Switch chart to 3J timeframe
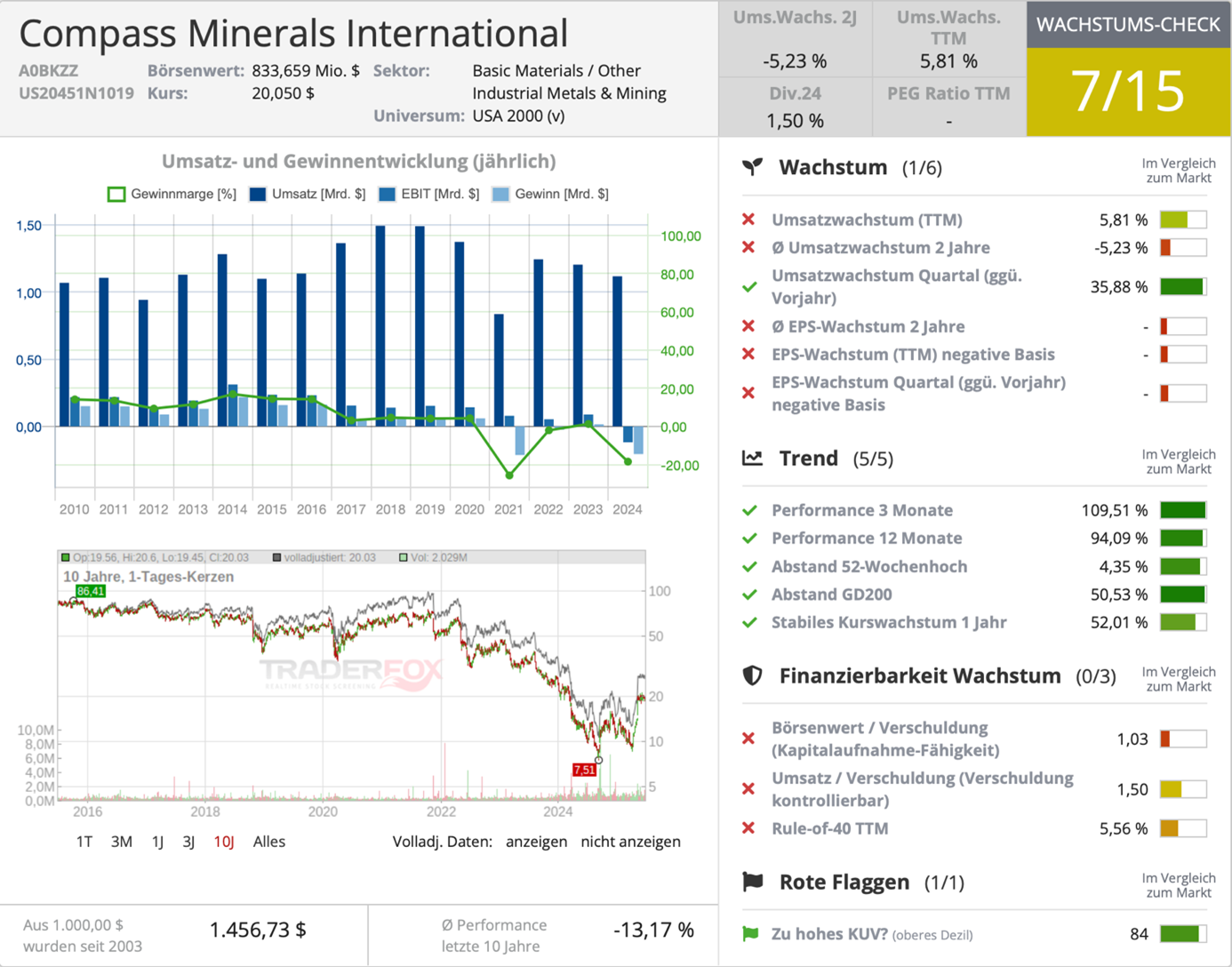 pos(188,842)
